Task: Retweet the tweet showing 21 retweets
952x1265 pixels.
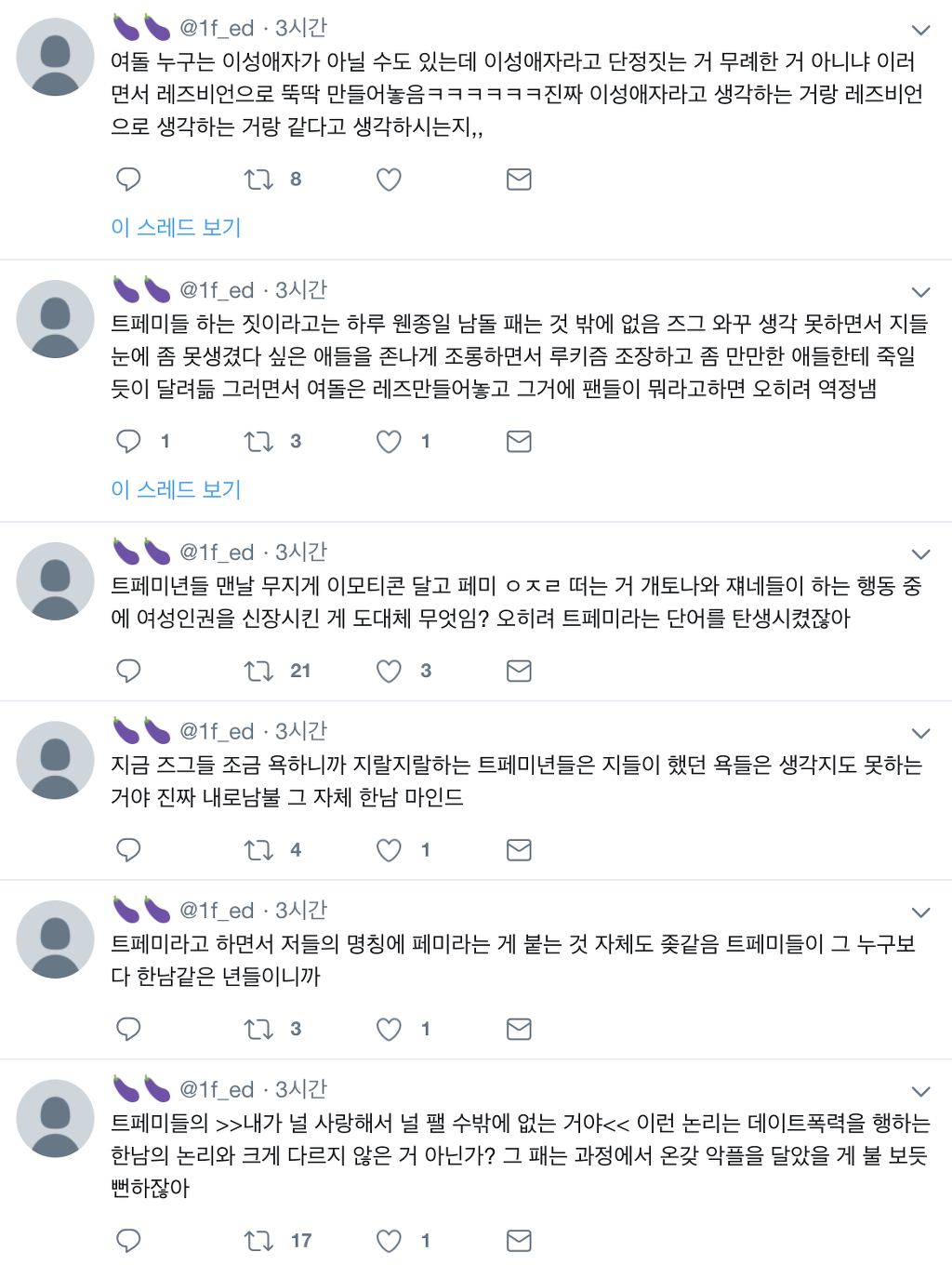Action: pos(258,671)
